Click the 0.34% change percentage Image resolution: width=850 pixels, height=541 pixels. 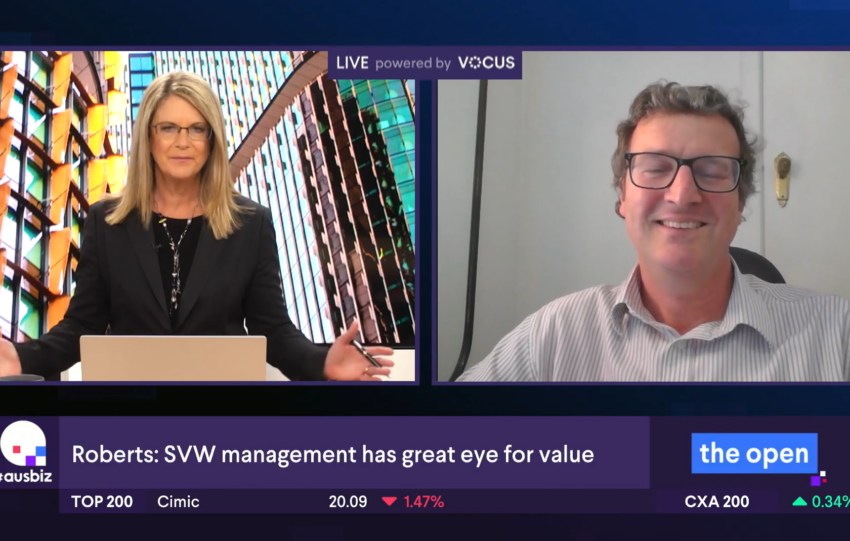[831, 502]
